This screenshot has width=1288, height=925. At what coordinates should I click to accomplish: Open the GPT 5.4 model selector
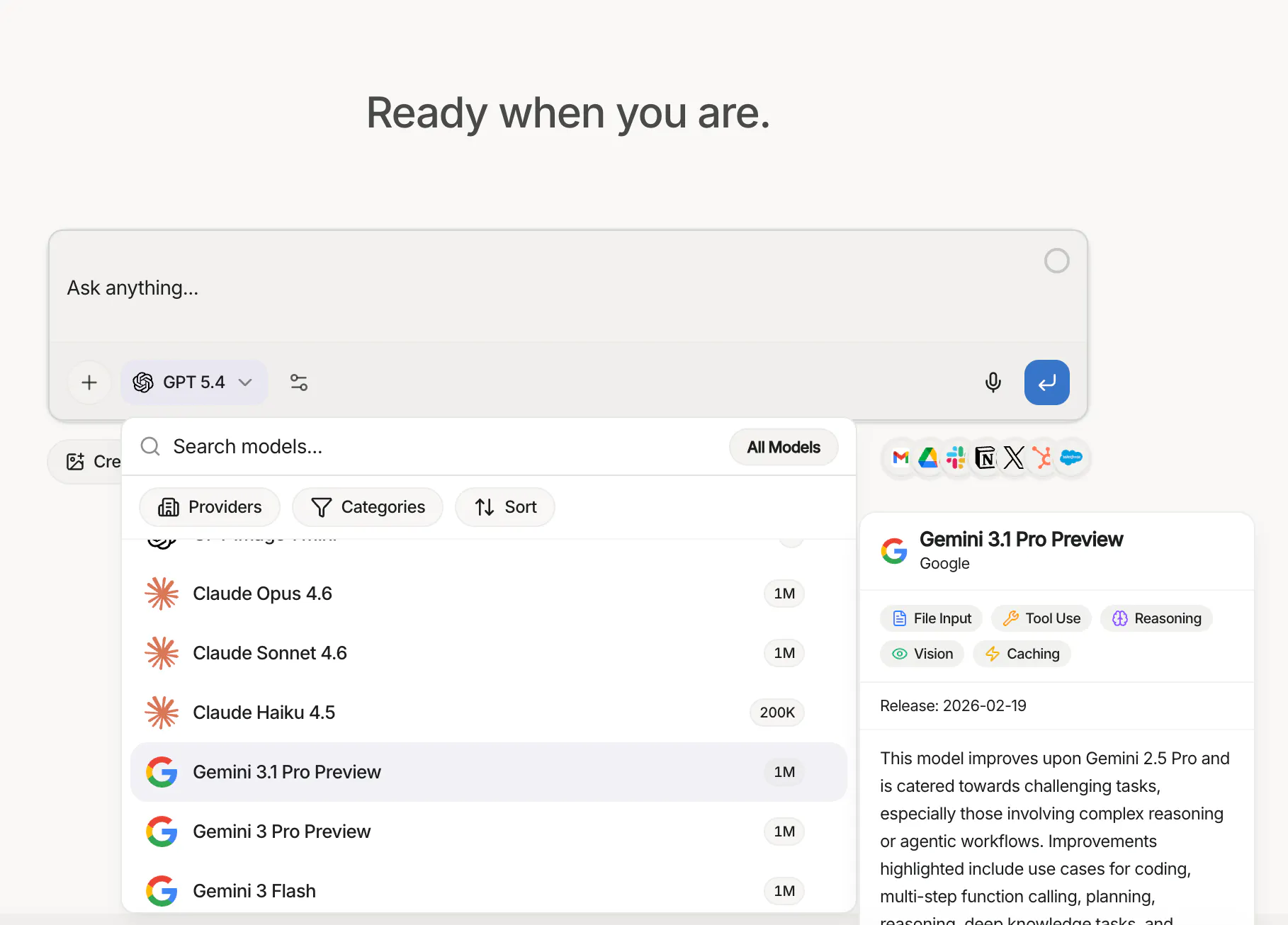(193, 382)
